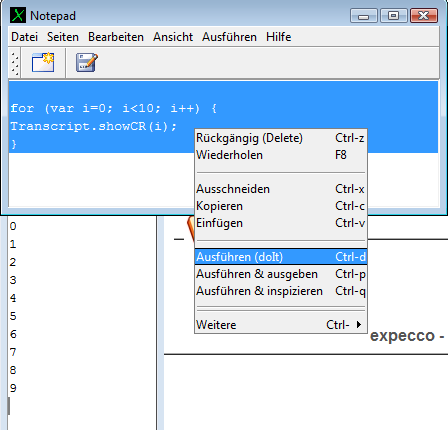The height and width of the screenshot is (430, 448).
Task: Click the new page toolbar icon
Action: 43,62
